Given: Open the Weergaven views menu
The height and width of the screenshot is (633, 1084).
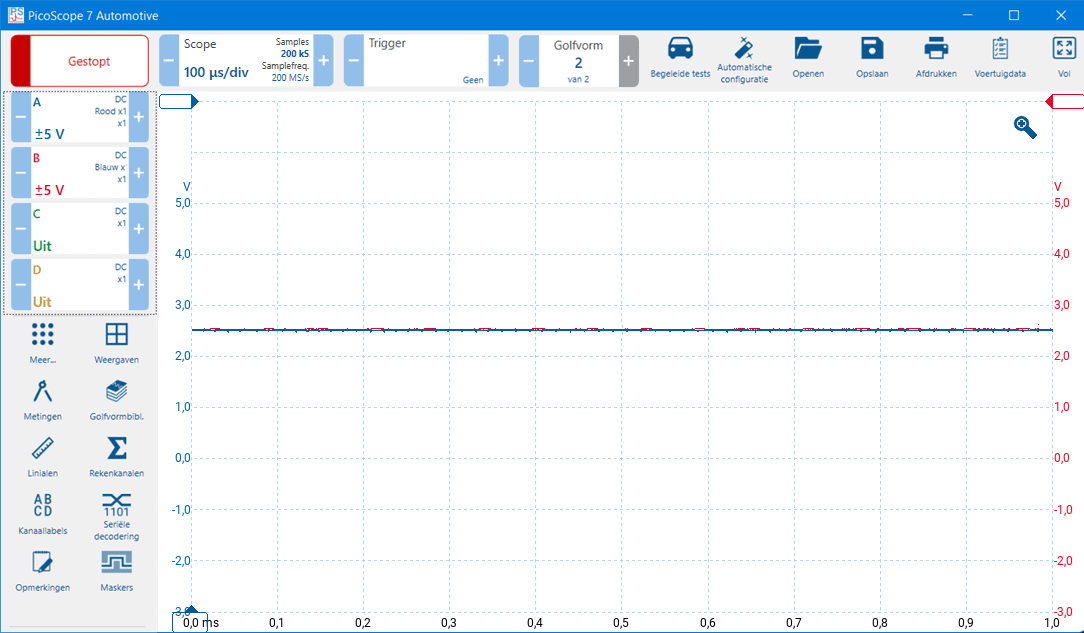Looking at the screenshot, I should pyautogui.click(x=116, y=341).
